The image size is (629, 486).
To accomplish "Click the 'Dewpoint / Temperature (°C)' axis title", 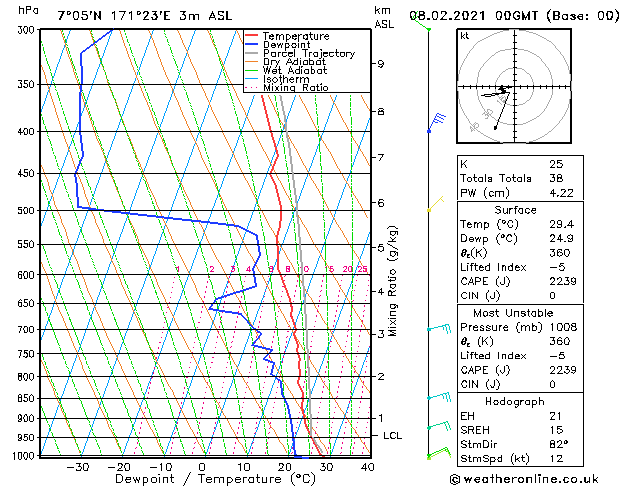I will tap(215, 479).
